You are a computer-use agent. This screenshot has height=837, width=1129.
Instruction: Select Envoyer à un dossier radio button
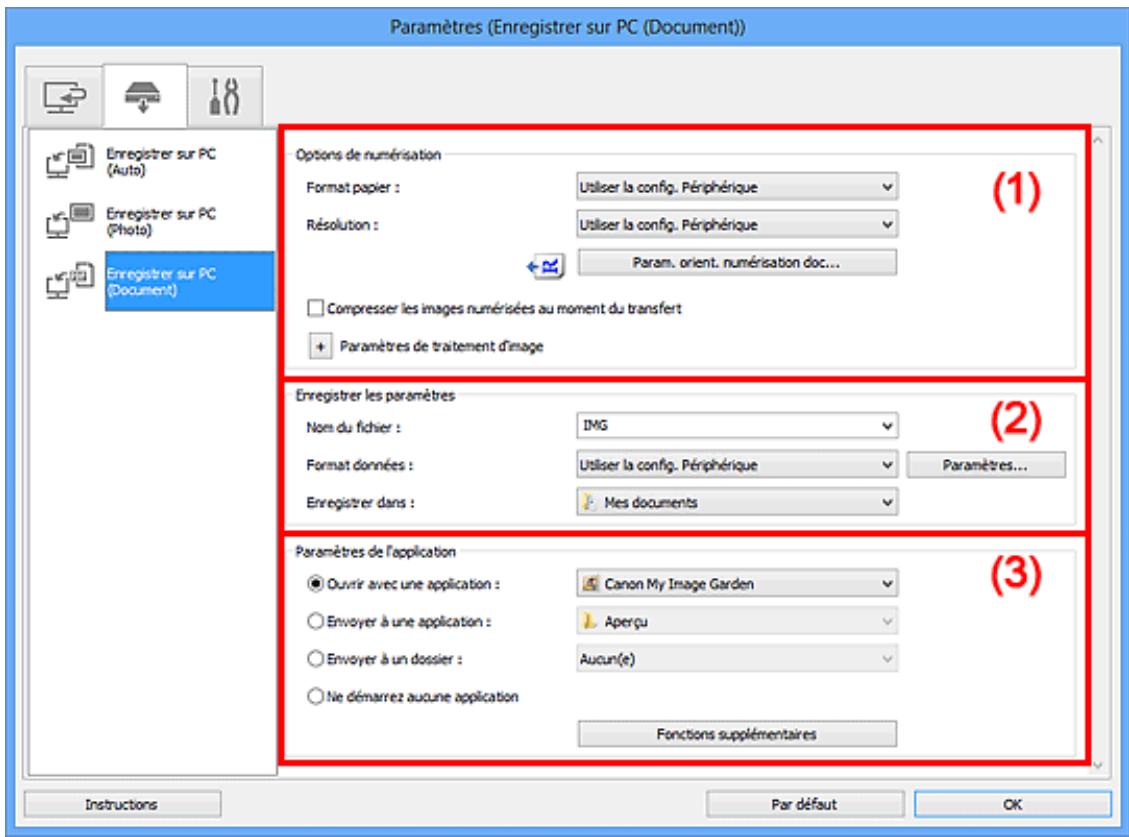coord(315,659)
